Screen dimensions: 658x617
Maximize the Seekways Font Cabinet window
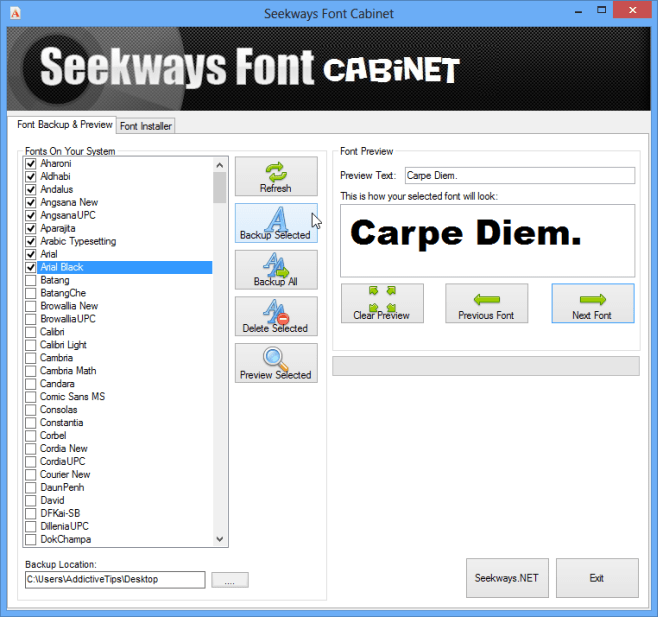(601, 10)
